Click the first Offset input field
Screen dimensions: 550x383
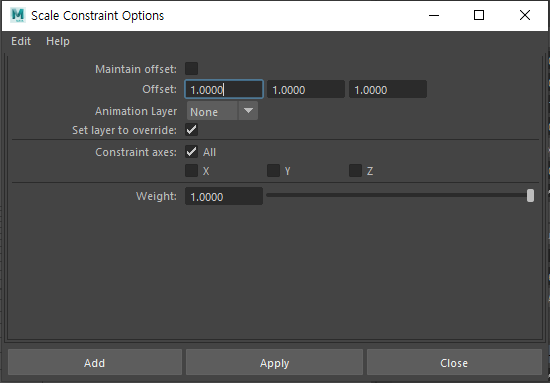click(224, 89)
